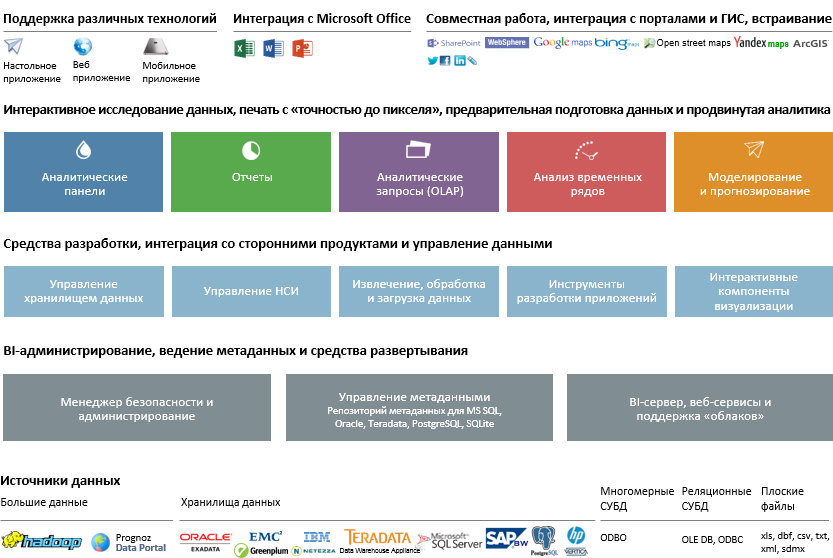Click the Hadoop elephant logo
The width and height of the screenshot is (833, 558).
[x=41, y=540]
